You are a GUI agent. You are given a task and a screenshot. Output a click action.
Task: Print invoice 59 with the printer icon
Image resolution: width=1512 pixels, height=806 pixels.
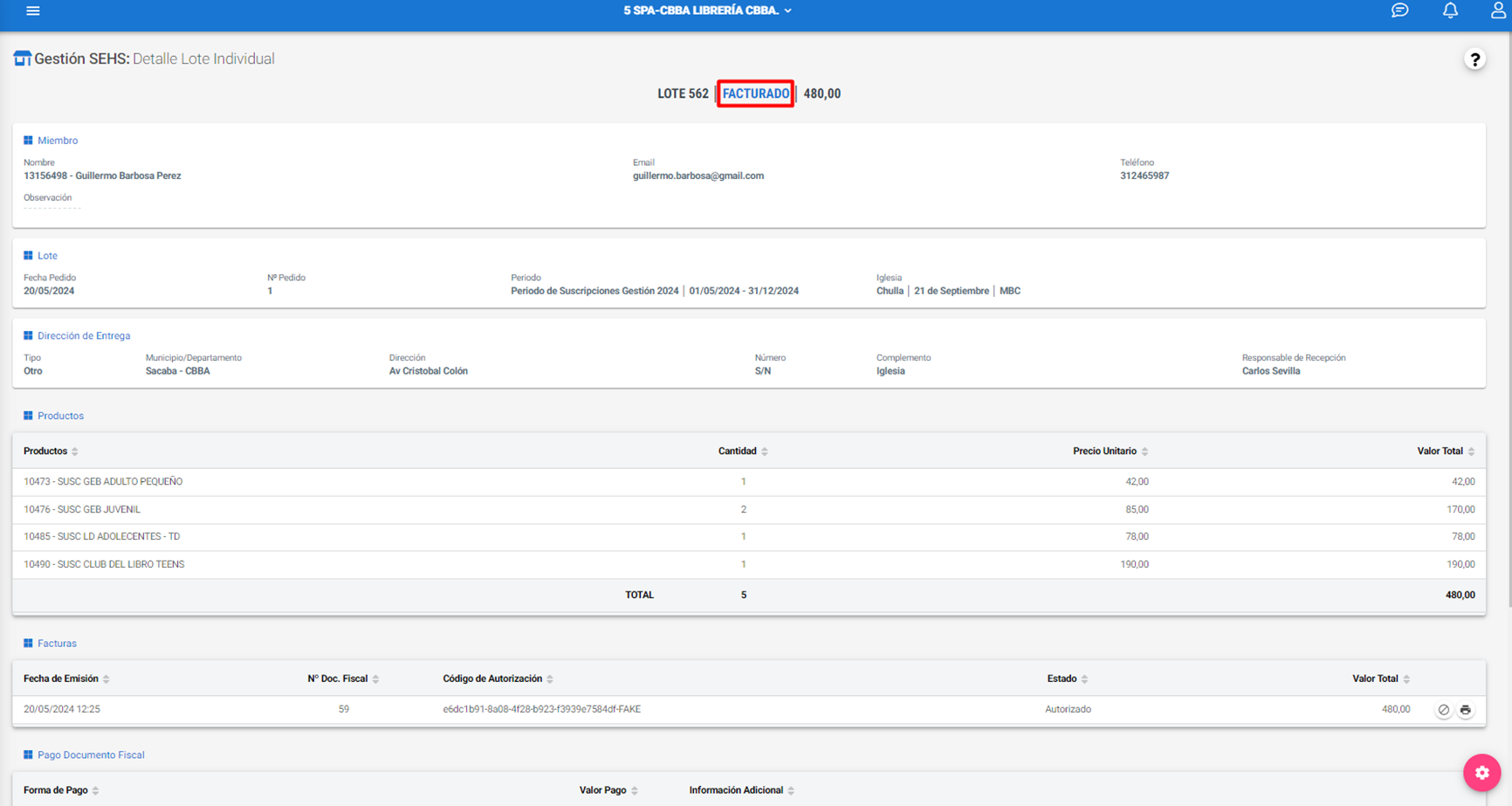(1466, 710)
